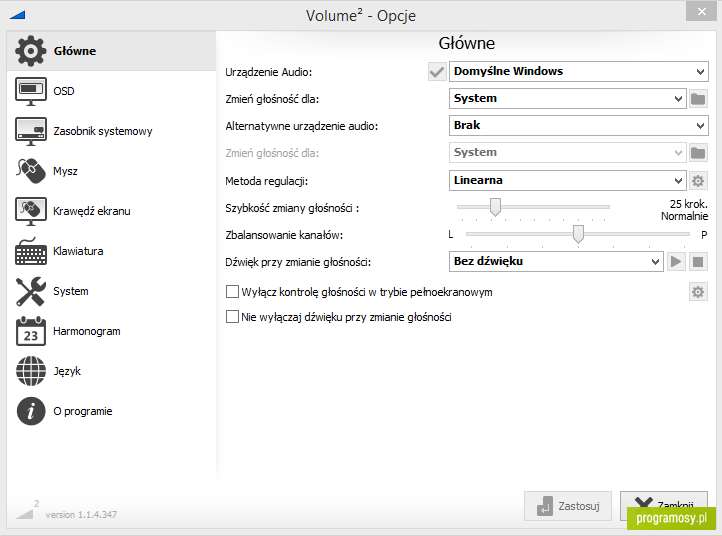
Task: Switch to the OSD section
Action: pyautogui.click(x=111, y=91)
